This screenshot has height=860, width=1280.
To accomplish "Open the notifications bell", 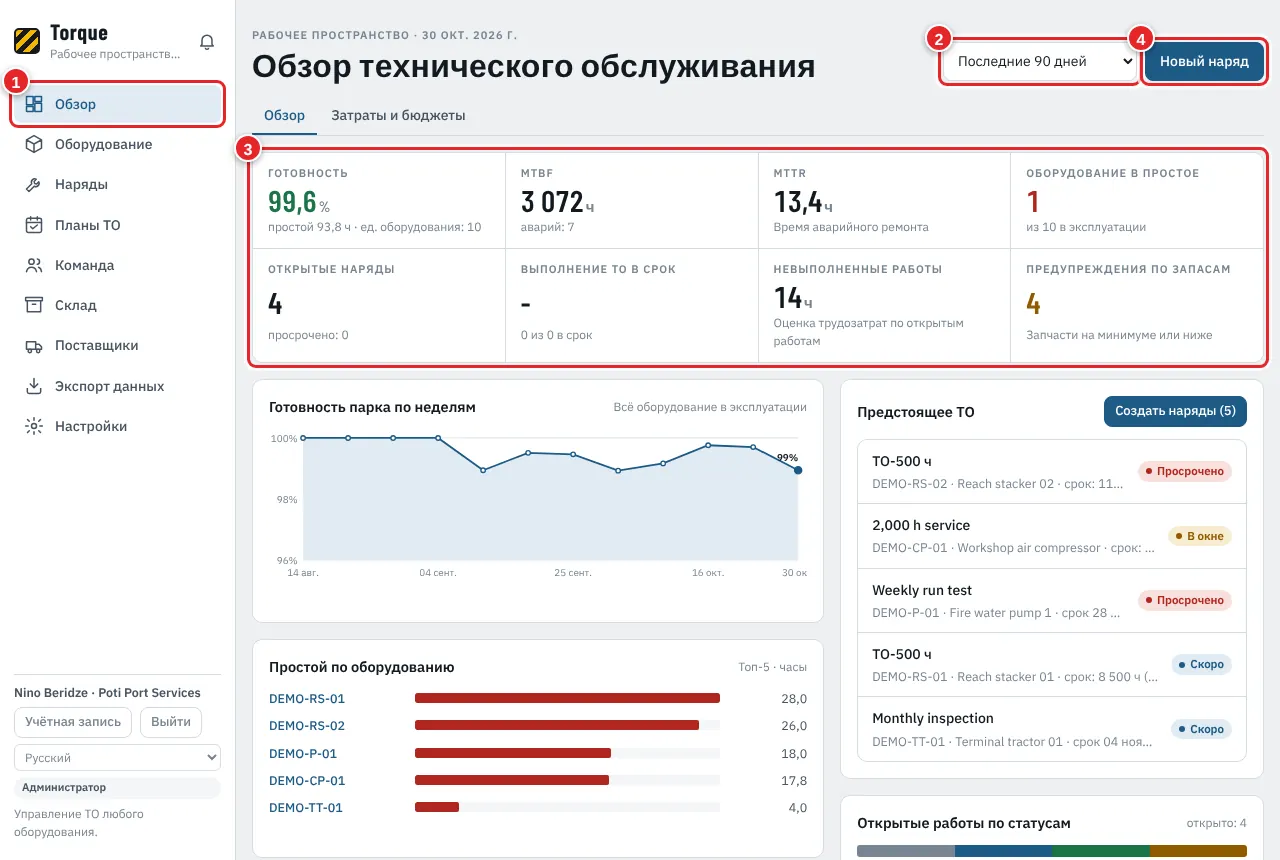I will (x=207, y=42).
